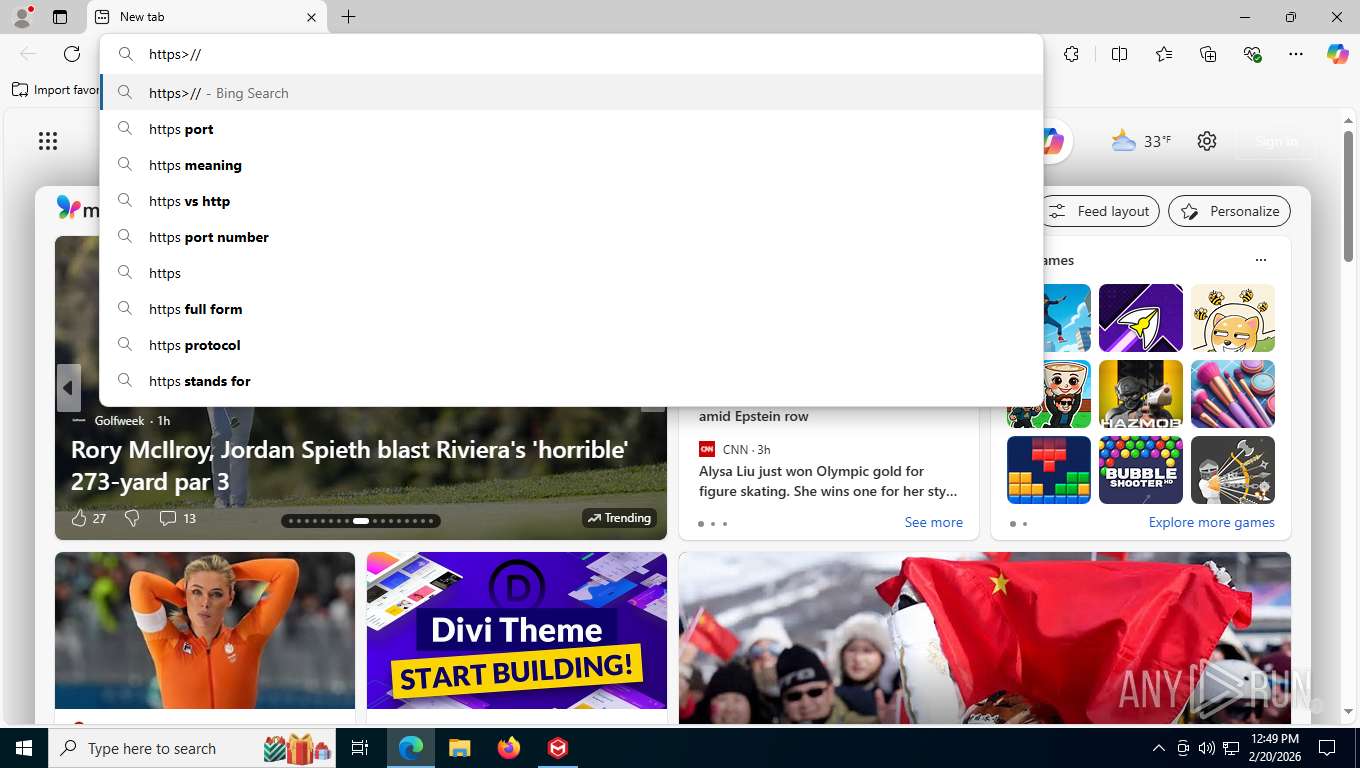This screenshot has width=1360, height=768.
Task: Open the Alysa Liu Olympic gold article
Action: [x=828, y=481]
